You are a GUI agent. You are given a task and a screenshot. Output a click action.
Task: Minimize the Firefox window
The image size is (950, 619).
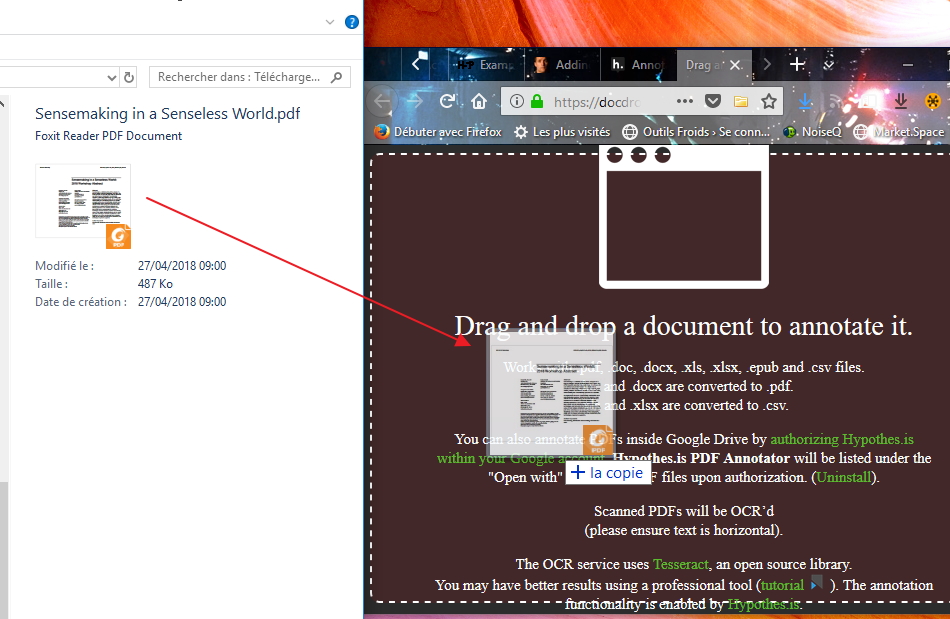(x=908, y=64)
